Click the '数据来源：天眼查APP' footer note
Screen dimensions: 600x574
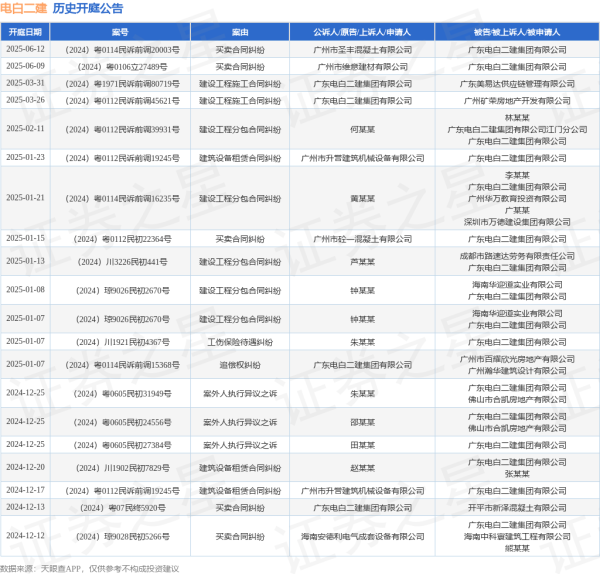(41, 569)
